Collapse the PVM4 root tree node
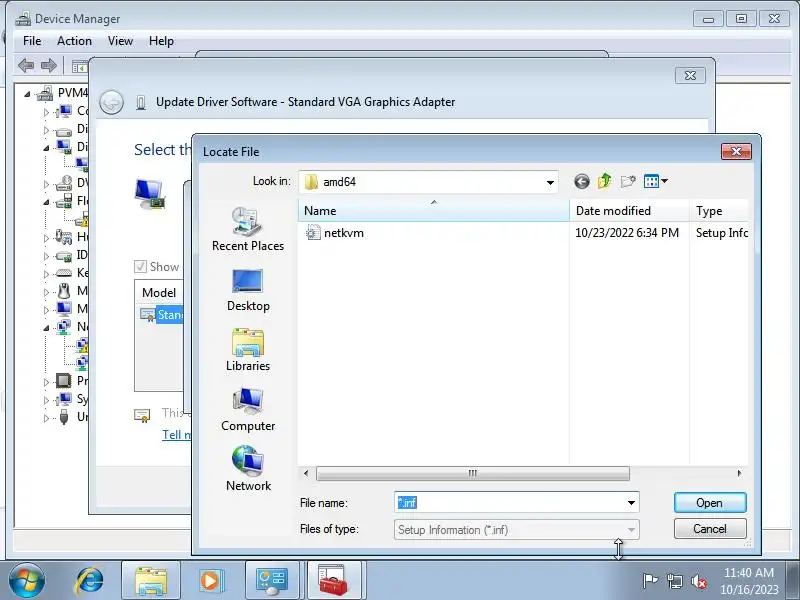 pos(27,94)
